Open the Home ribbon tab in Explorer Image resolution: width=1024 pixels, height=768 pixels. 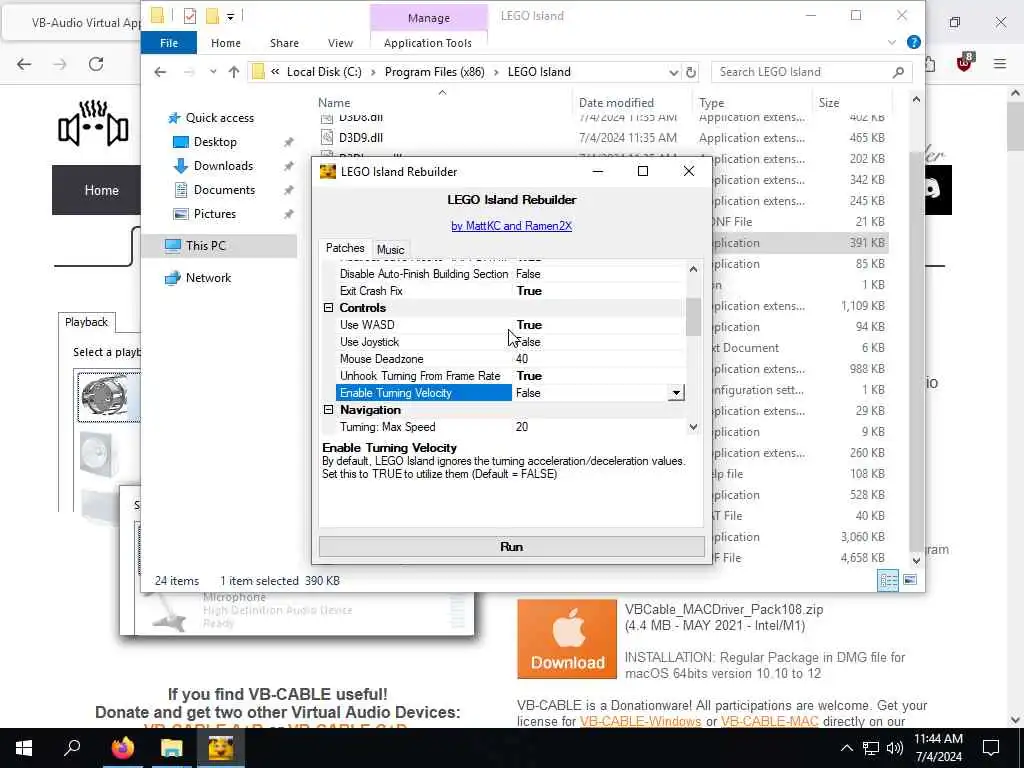tap(226, 43)
